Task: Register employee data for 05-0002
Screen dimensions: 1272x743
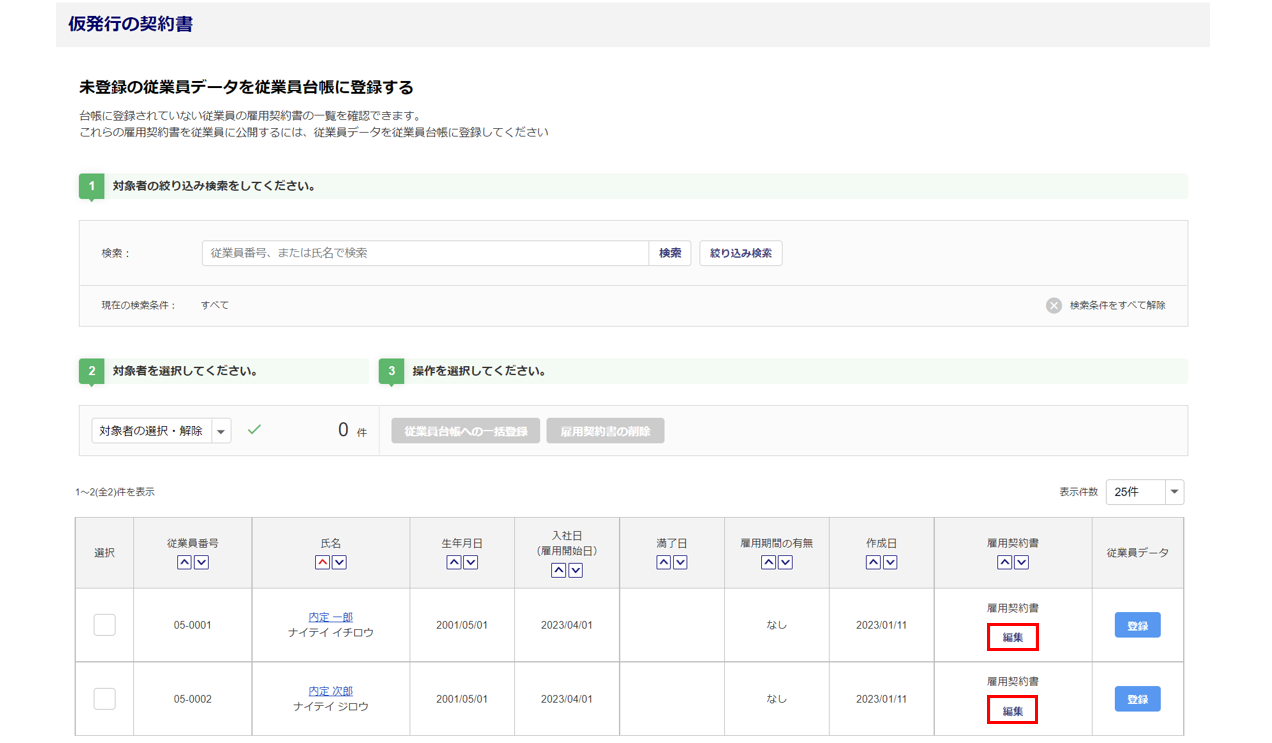Action: tap(1138, 699)
